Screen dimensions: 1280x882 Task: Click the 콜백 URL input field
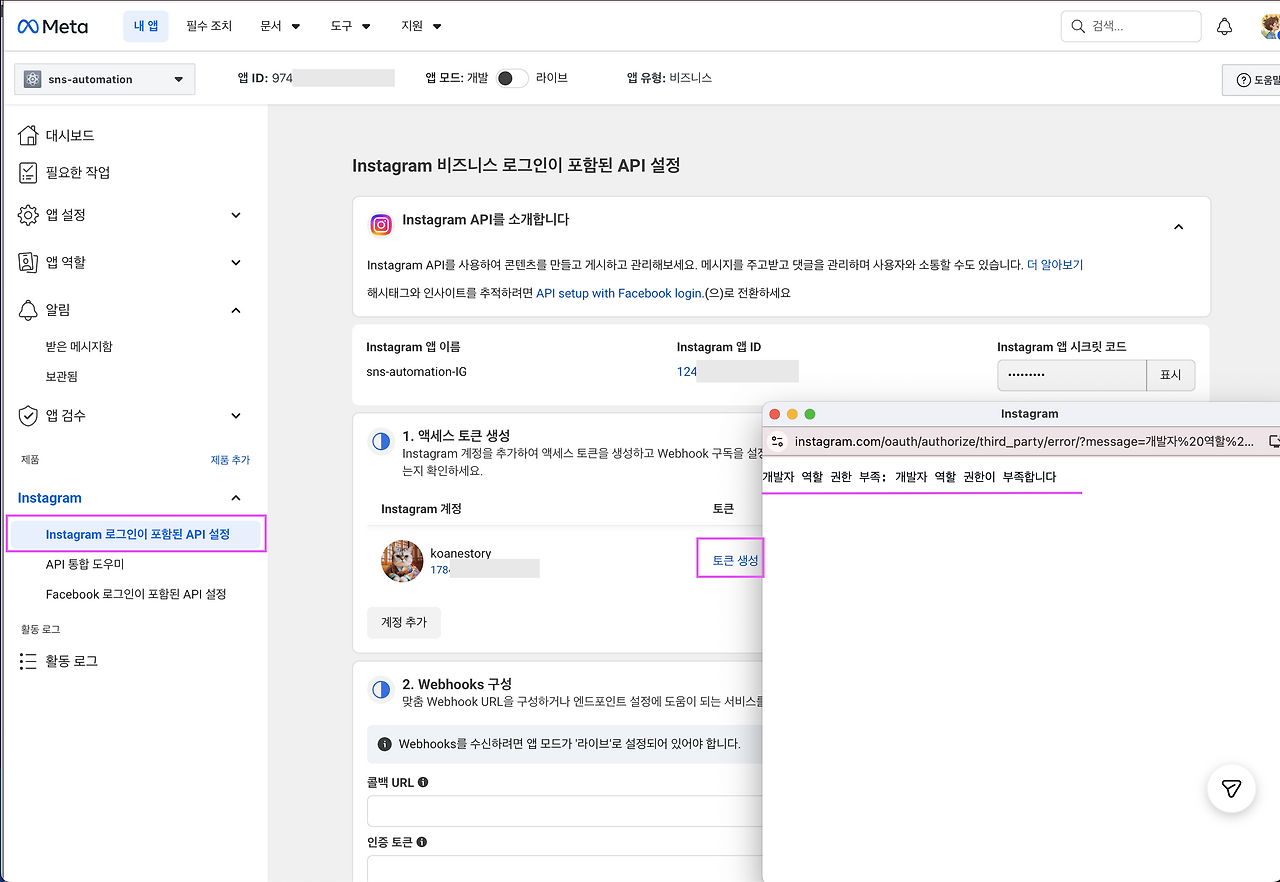565,811
